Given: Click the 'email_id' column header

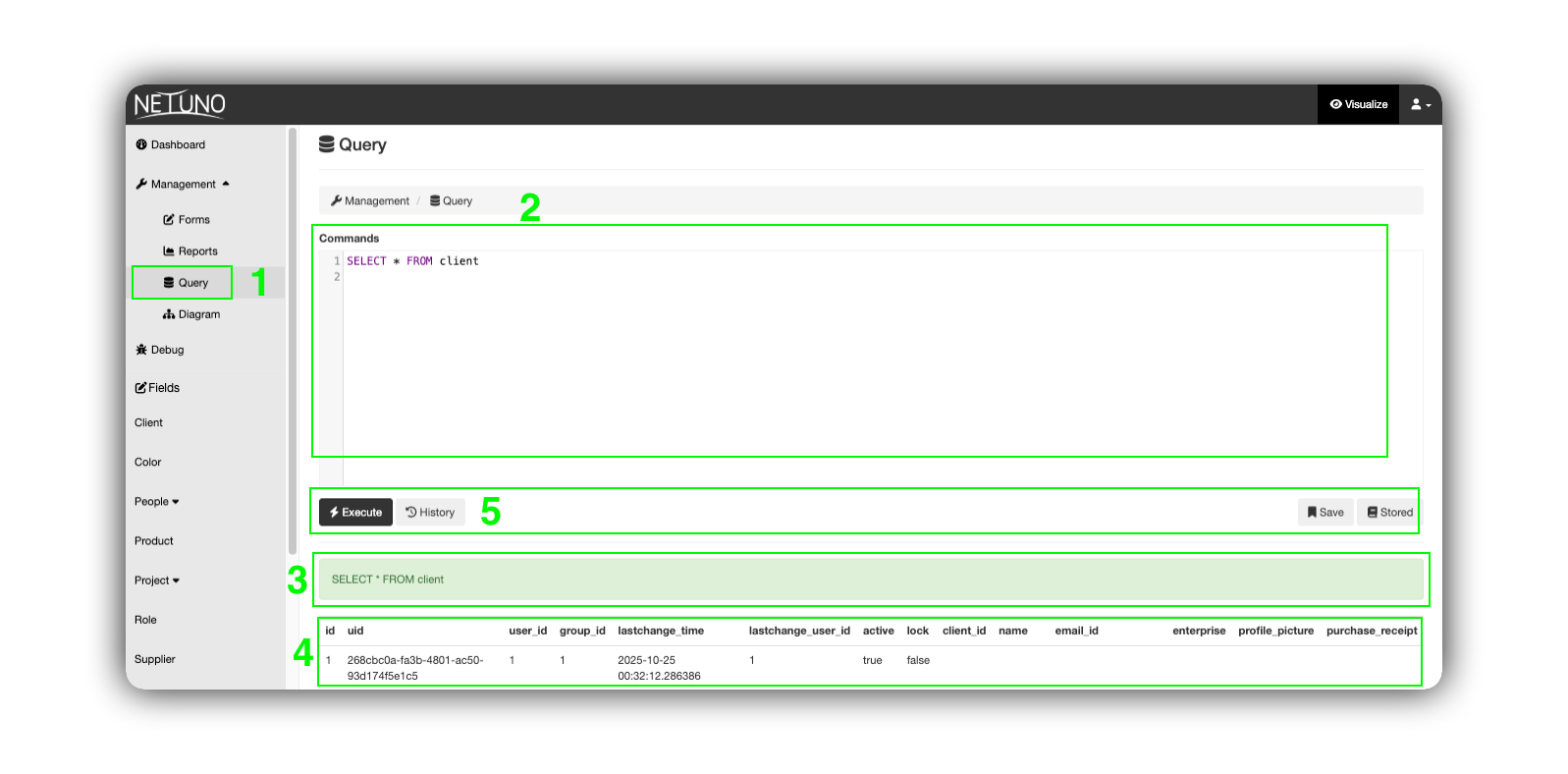Looking at the screenshot, I should tap(1076, 631).
